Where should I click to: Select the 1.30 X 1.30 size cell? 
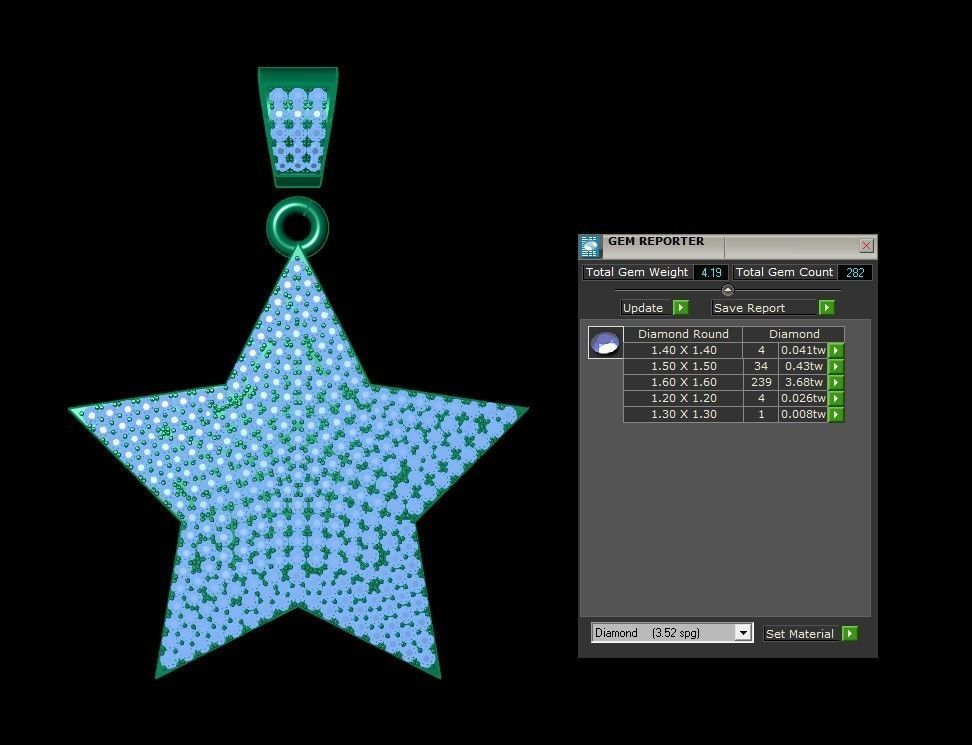pyautogui.click(x=683, y=414)
